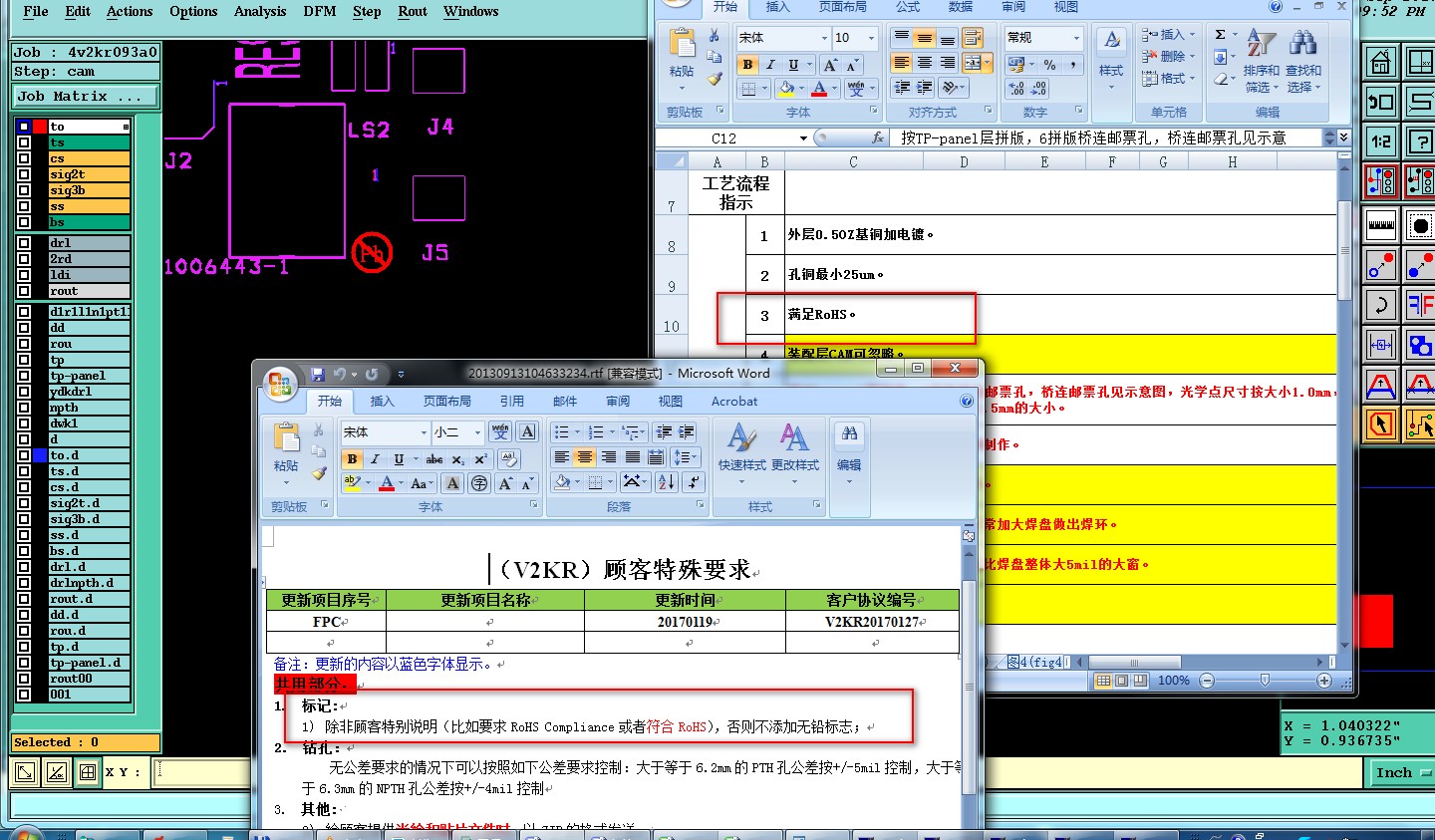Click the black circle pad feature icon

click(x=1419, y=223)
